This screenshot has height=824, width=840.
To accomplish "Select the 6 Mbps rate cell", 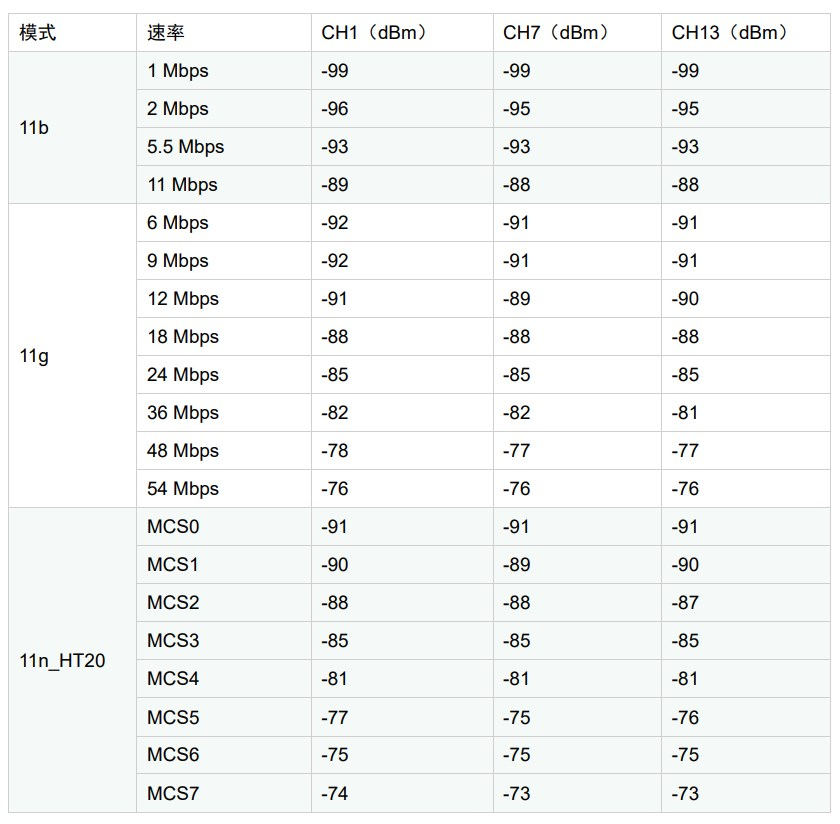I will pos(224,223).
